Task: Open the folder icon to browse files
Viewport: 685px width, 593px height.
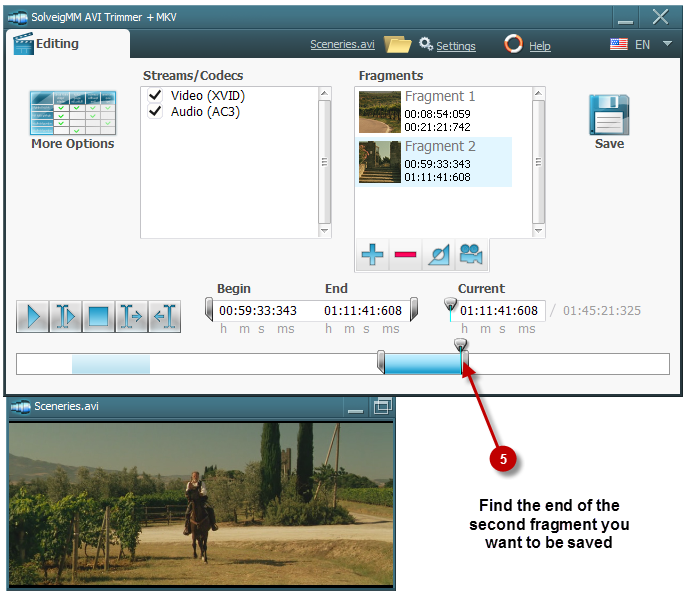Action: coord(397,44)
